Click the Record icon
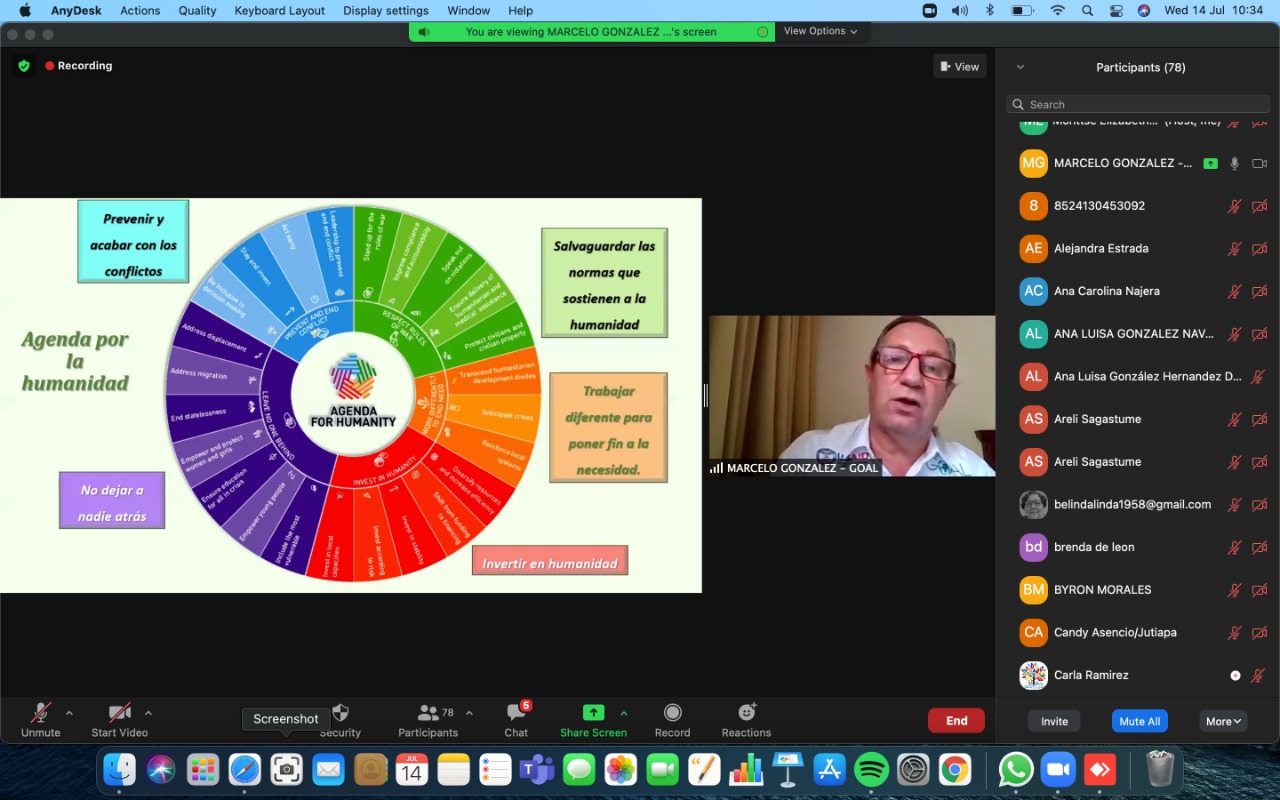Viewport: 1280px width, 800px height. [x=672, y=713]
